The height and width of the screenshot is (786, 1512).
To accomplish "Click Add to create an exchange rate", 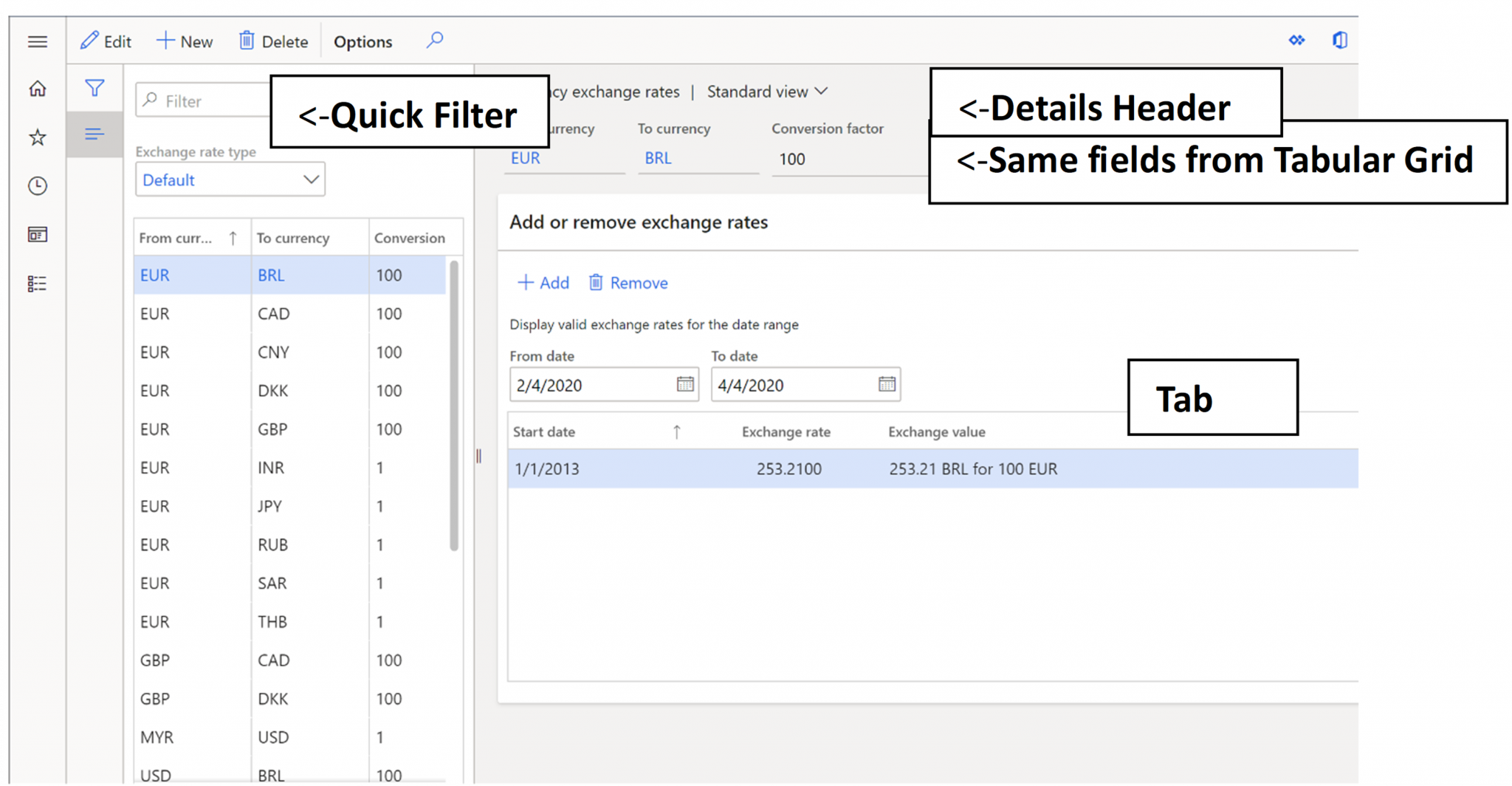I will coord(543,282).
